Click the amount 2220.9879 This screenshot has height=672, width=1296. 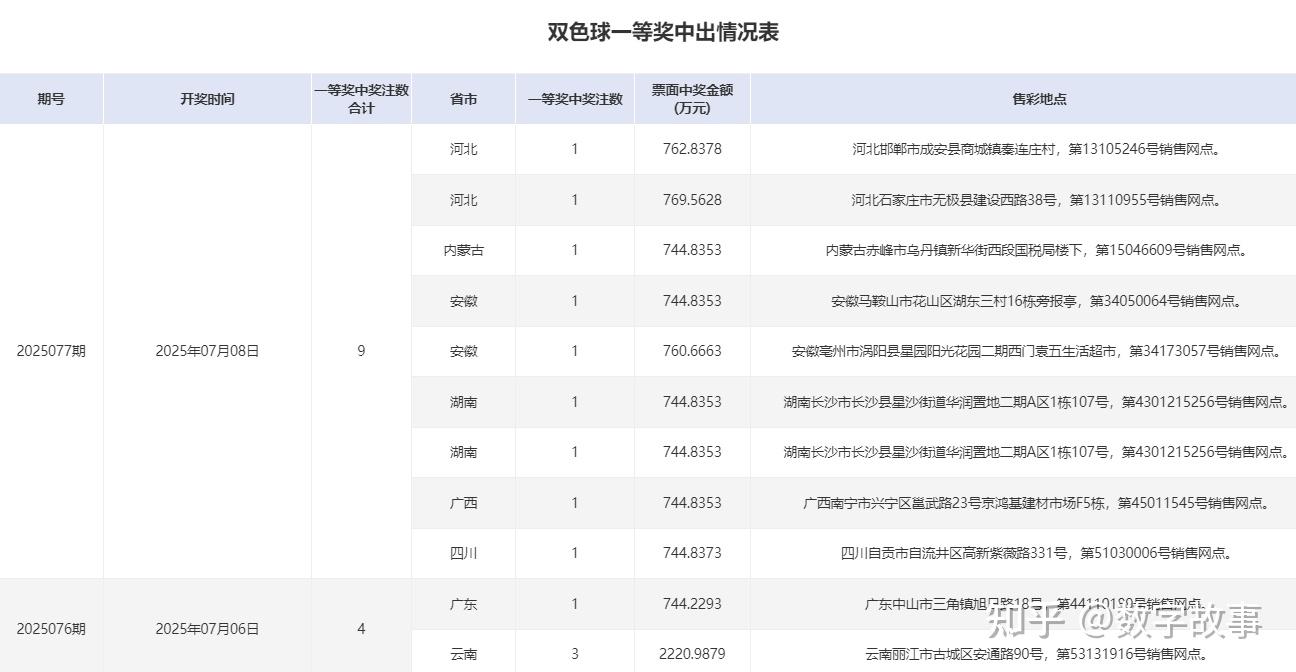(692, 654)
